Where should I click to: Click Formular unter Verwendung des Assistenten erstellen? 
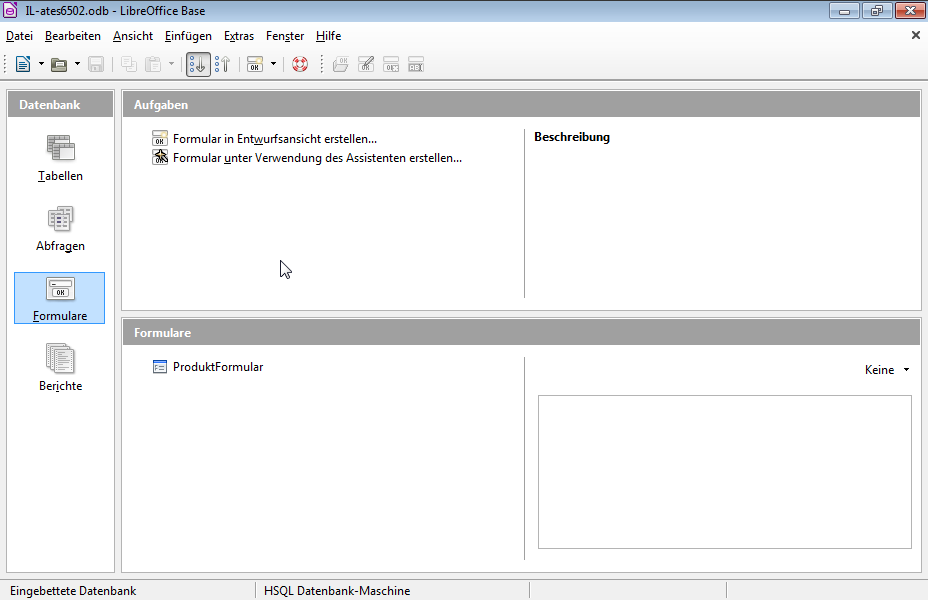317,158
